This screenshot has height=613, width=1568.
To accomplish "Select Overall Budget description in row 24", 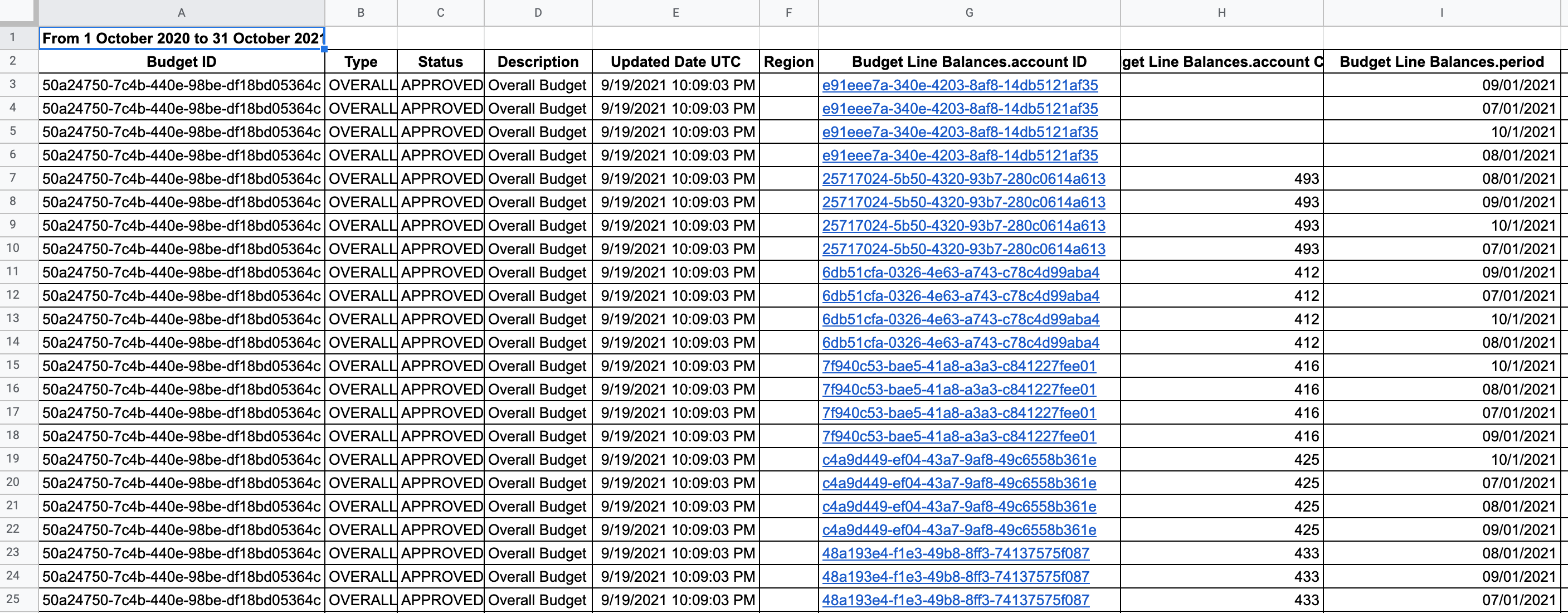I will 538,576.
